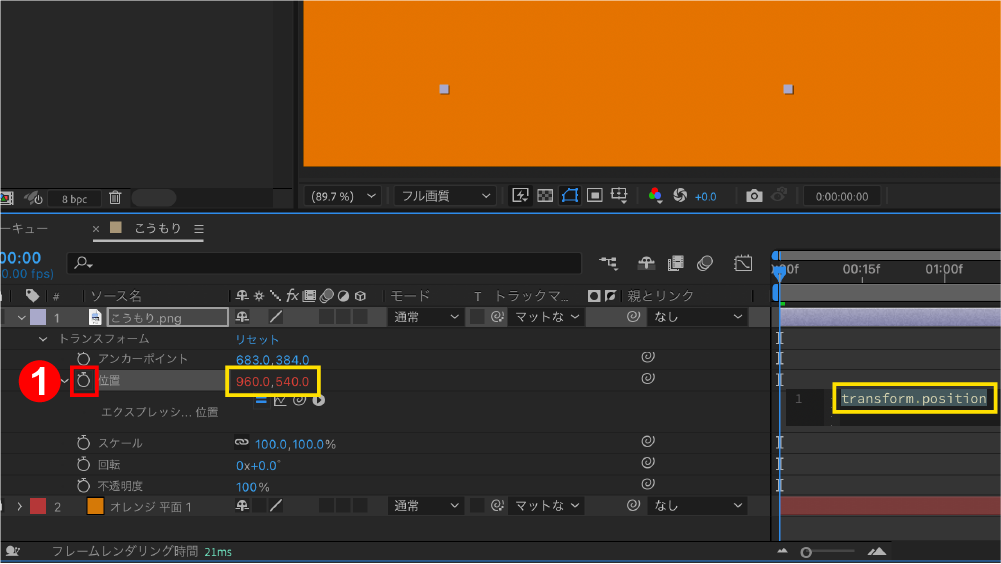This screenshot has height=564, width=1001.
Task: Open blend mode dropdown for こうもり.png
Action: (x=425, y=317)
